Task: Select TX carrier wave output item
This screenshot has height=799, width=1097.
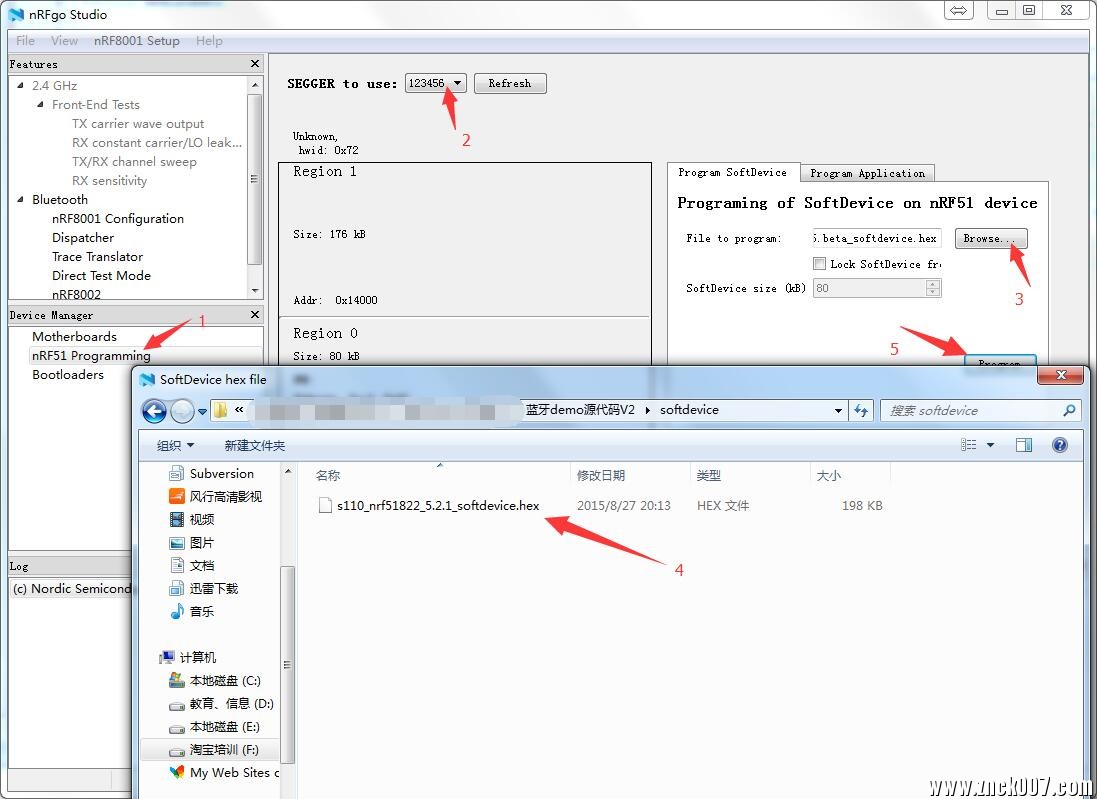Action: click(x=138, y=124)
